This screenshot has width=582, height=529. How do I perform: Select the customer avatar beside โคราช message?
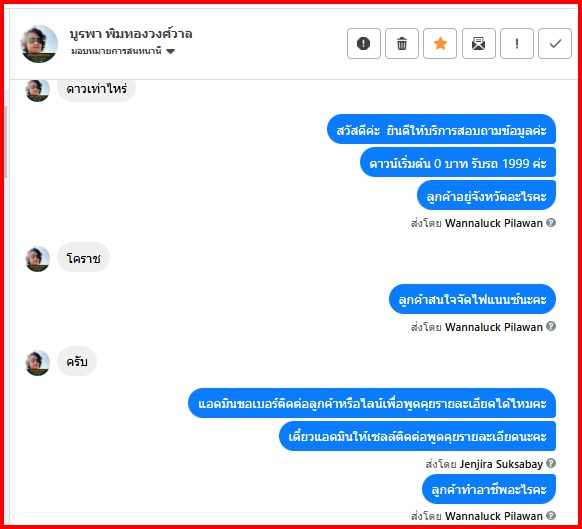[x=37, y=259]
